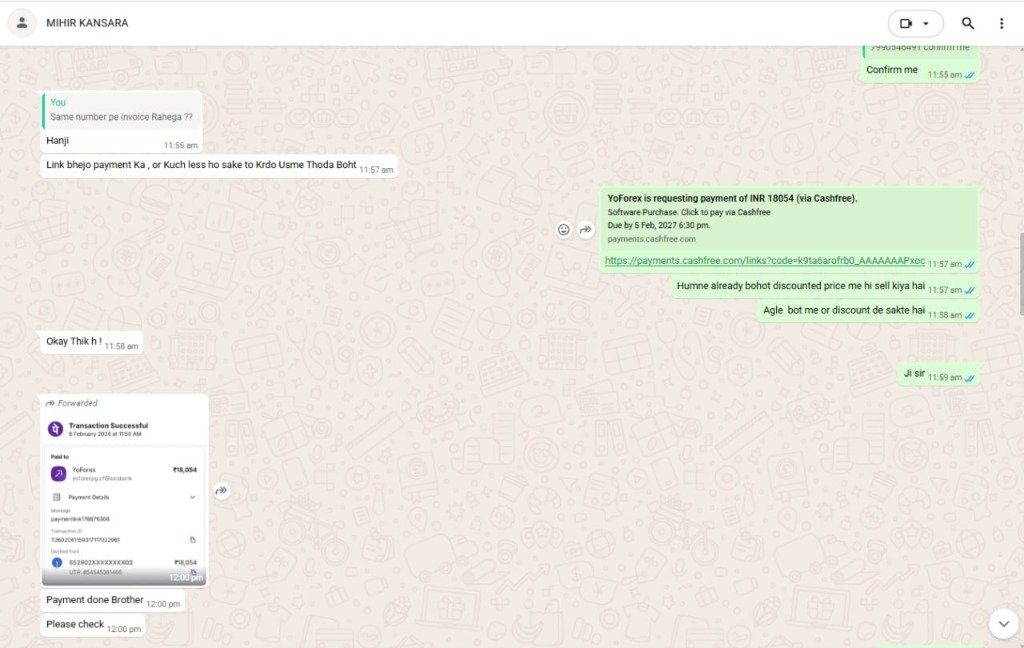Select the 'Ji sir' sent message
The image size is (1024, 648).
pos(914,374)
